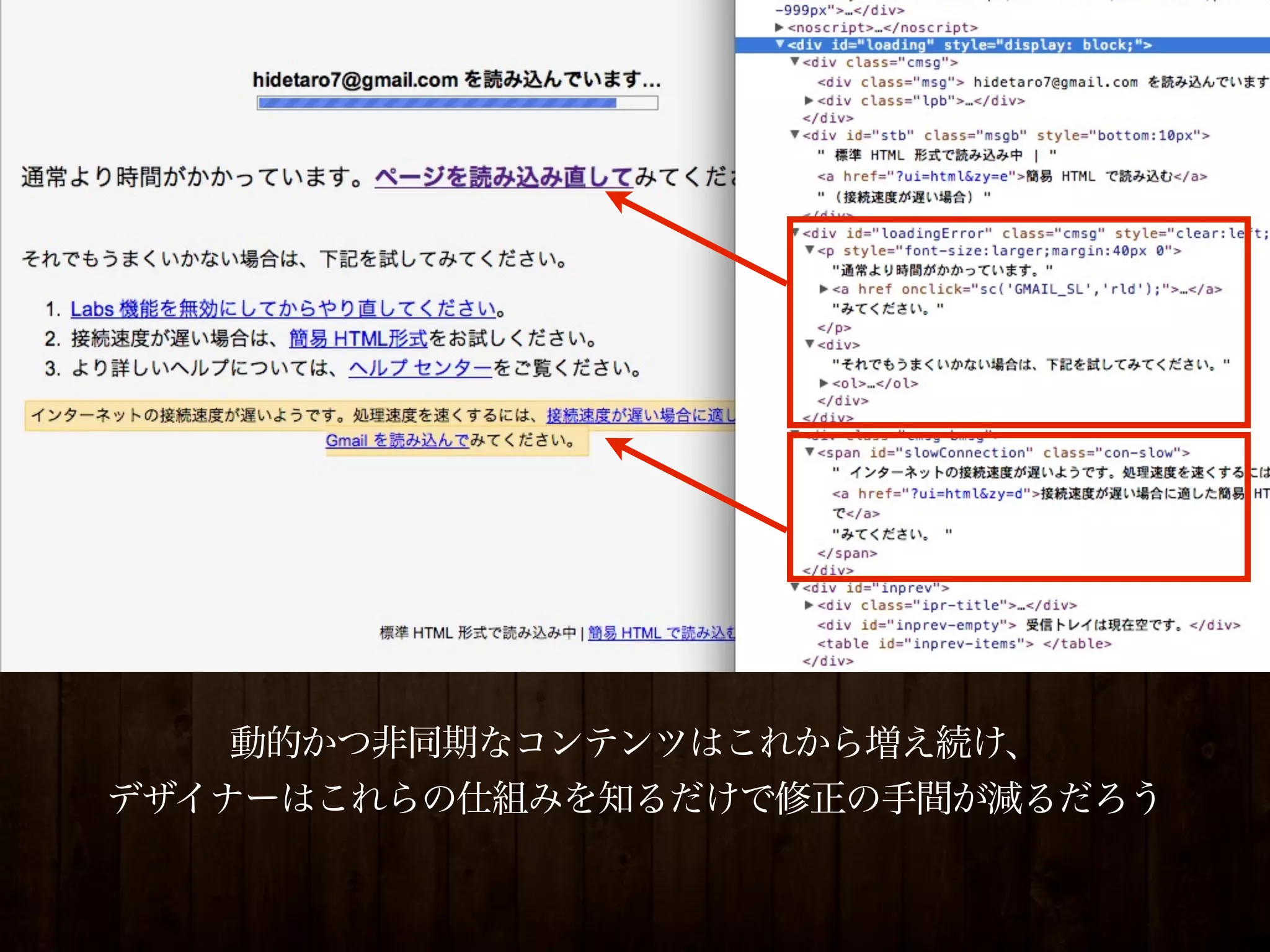Image resolution: width=1270 pixels, height=952 pixels.
Task: Select the a href="?ui=html&zy=d" source line
Action: [1050, 493]
